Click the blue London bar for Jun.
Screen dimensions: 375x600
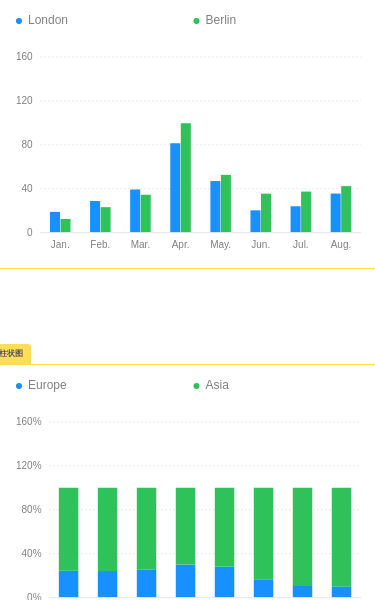click(x=256, y=221)
